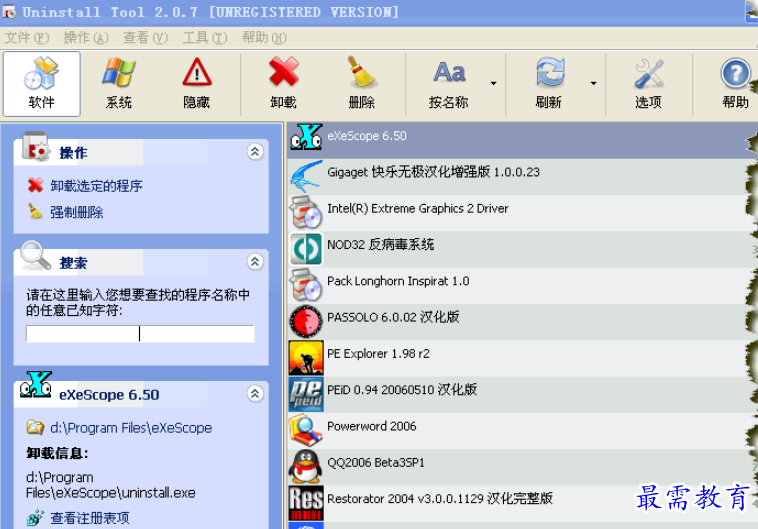Click the registry icon beside 查看注册表项
The image size is (758, 529).
[35, 518]
